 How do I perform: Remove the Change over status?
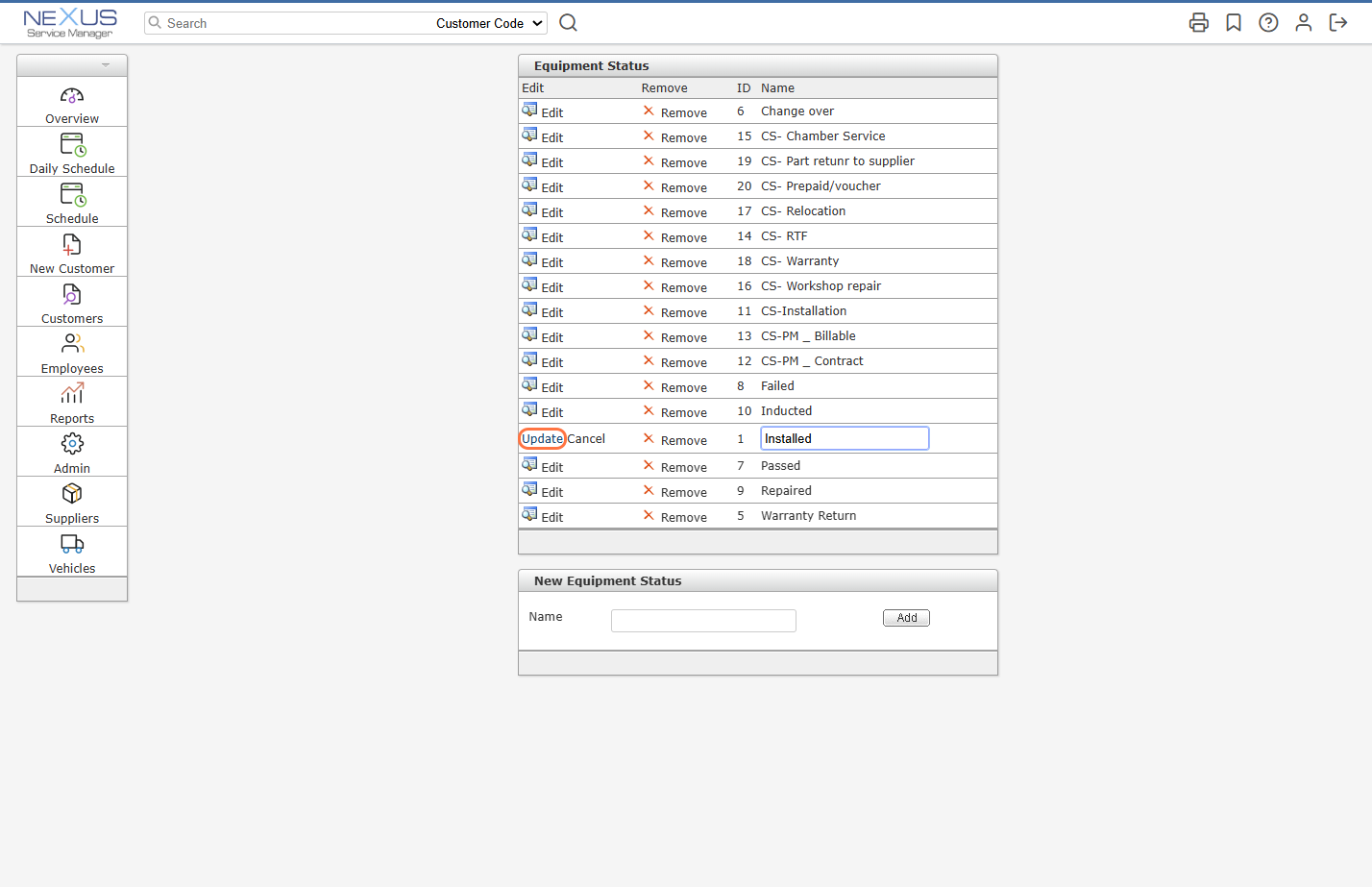pyautogui.click(x=674, y=112)
